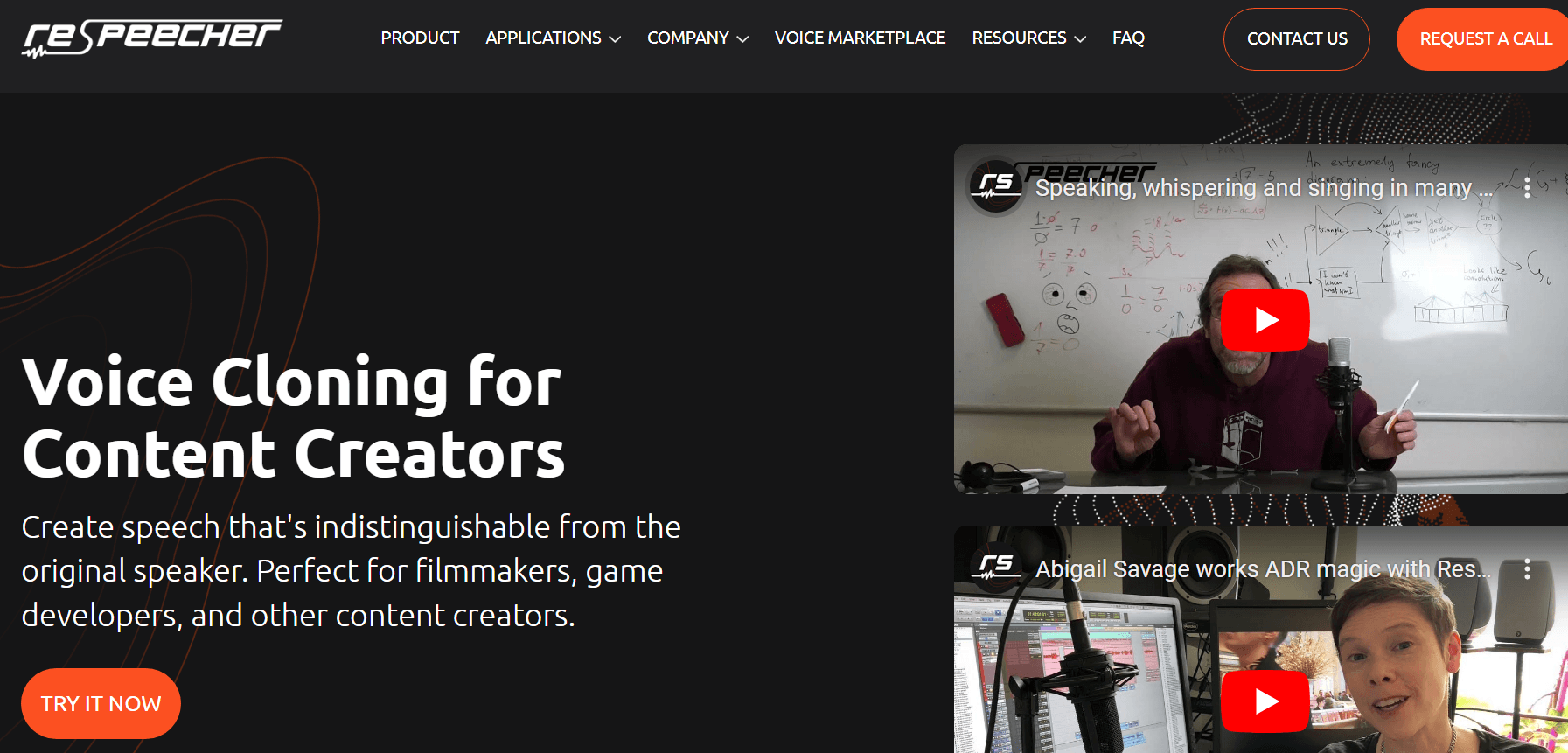This screenshot has width=1568, height=753.
Task: Open more options on the first YouTube video
Action: click(1527, 187)
